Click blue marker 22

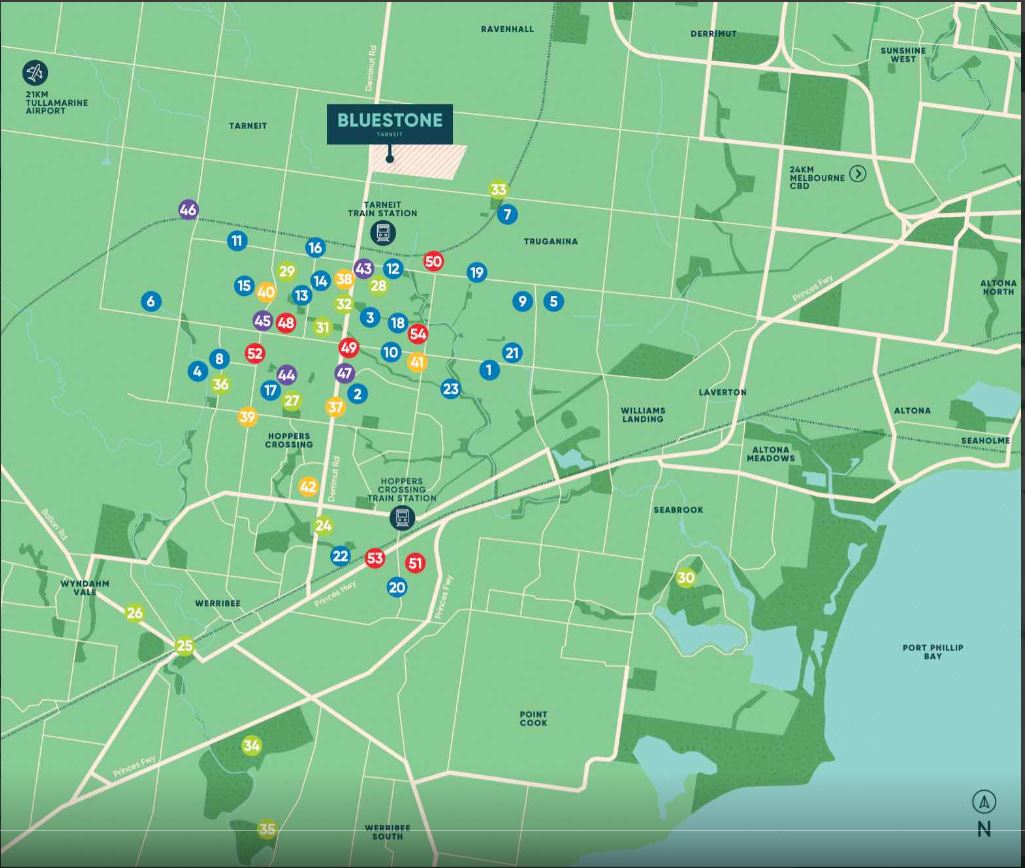340,556
